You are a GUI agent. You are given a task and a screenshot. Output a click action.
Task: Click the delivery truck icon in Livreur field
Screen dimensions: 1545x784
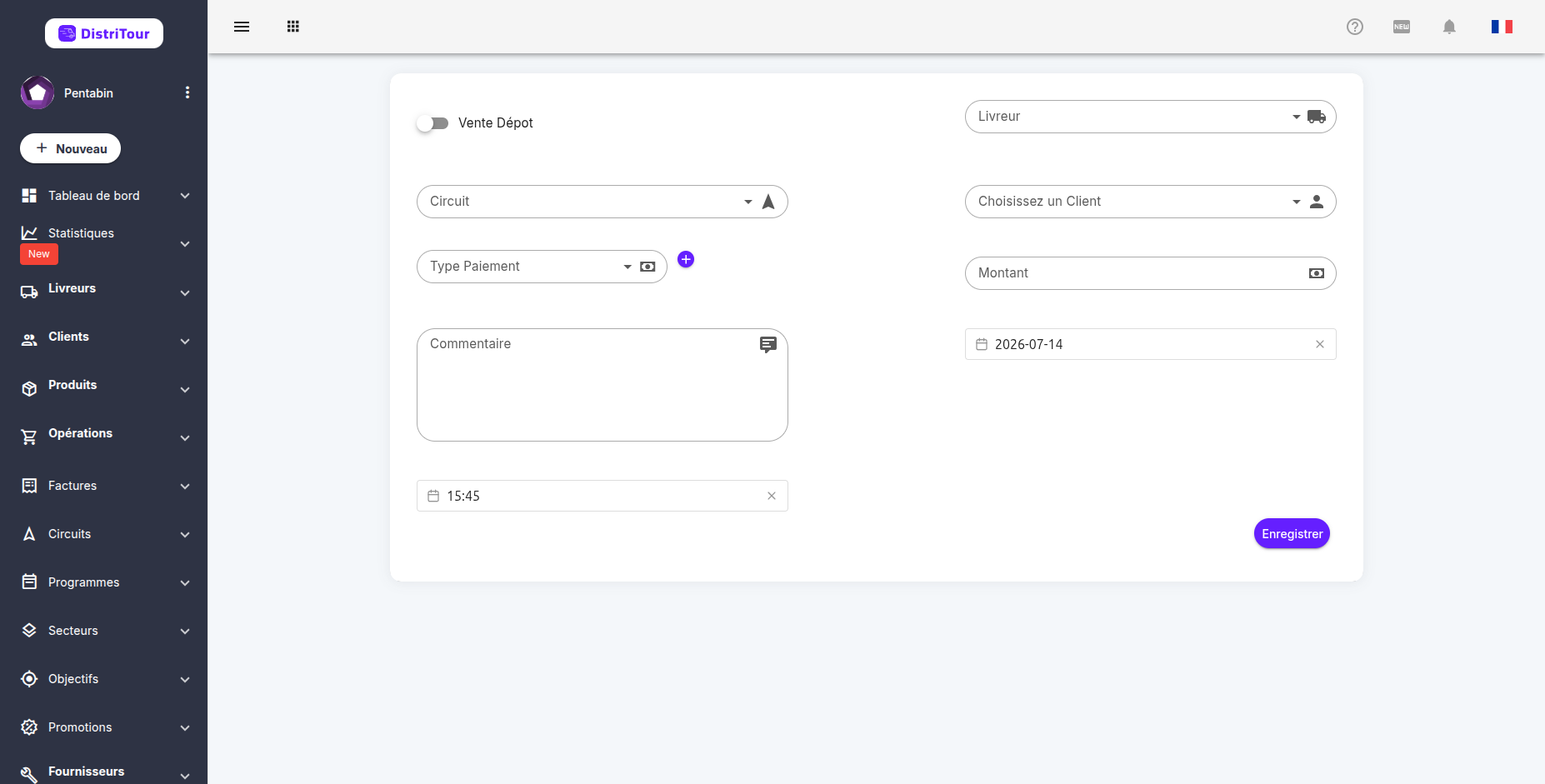pyautogui.click(x=1317, y=117)
